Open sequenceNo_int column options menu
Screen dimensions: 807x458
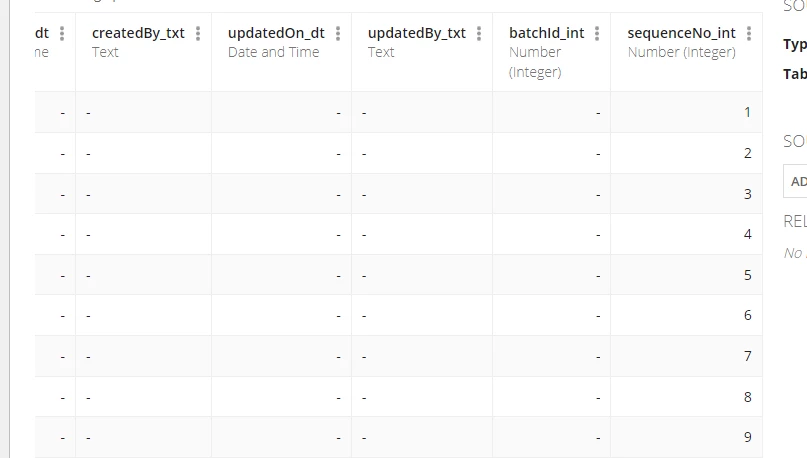[749, 33]
